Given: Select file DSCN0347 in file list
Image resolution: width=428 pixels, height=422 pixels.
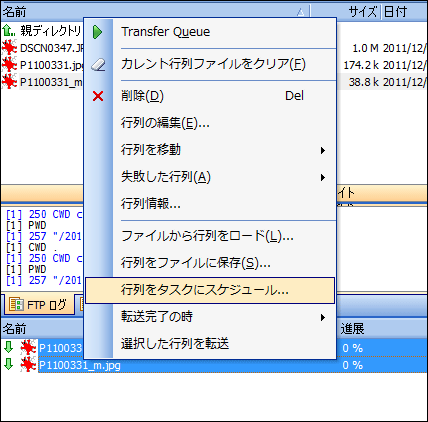Looking at the screenshot, I should click(x=52, y=48).
